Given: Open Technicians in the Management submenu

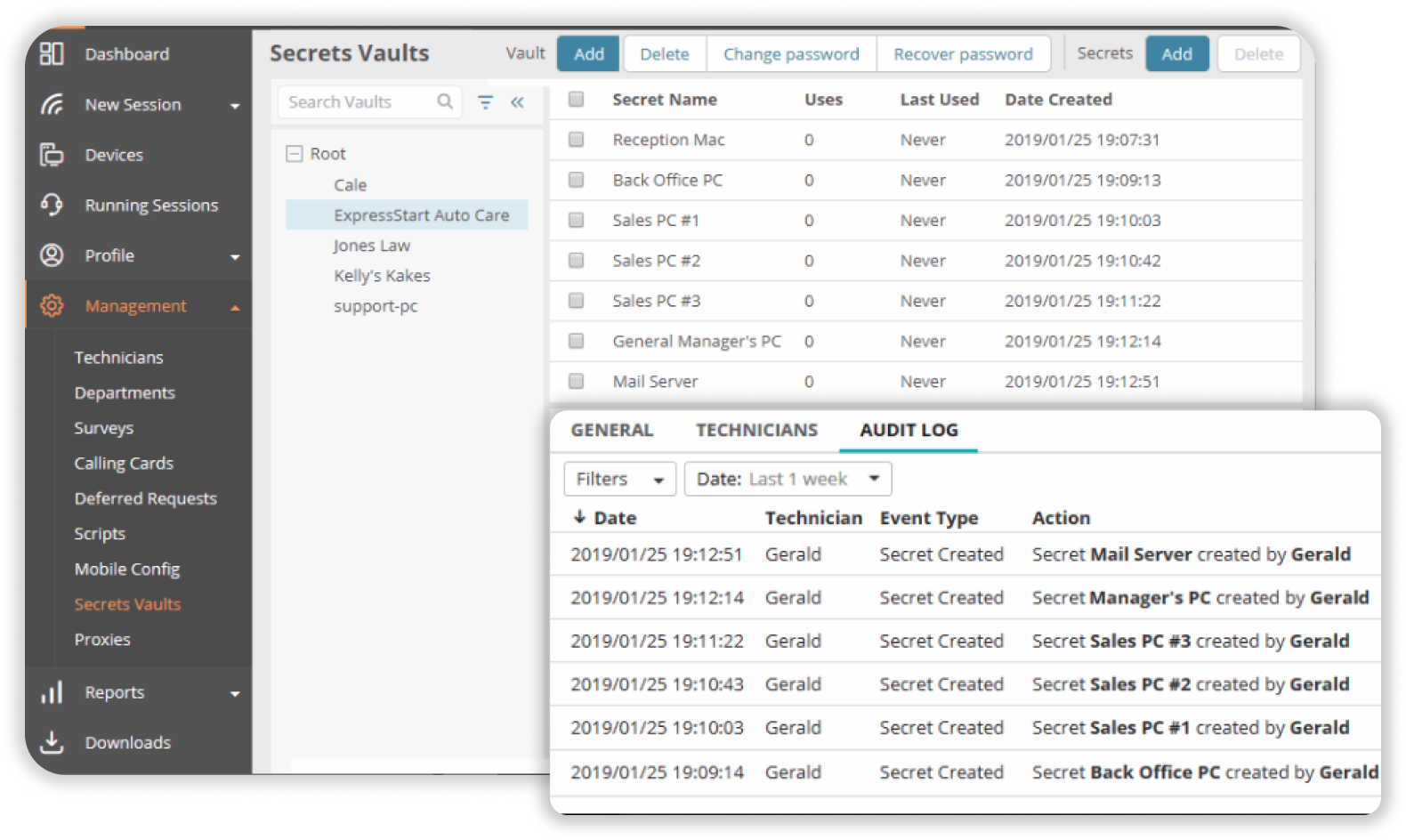Looking at the screenshot, I should pyautogui.click(x=118, y=358).
